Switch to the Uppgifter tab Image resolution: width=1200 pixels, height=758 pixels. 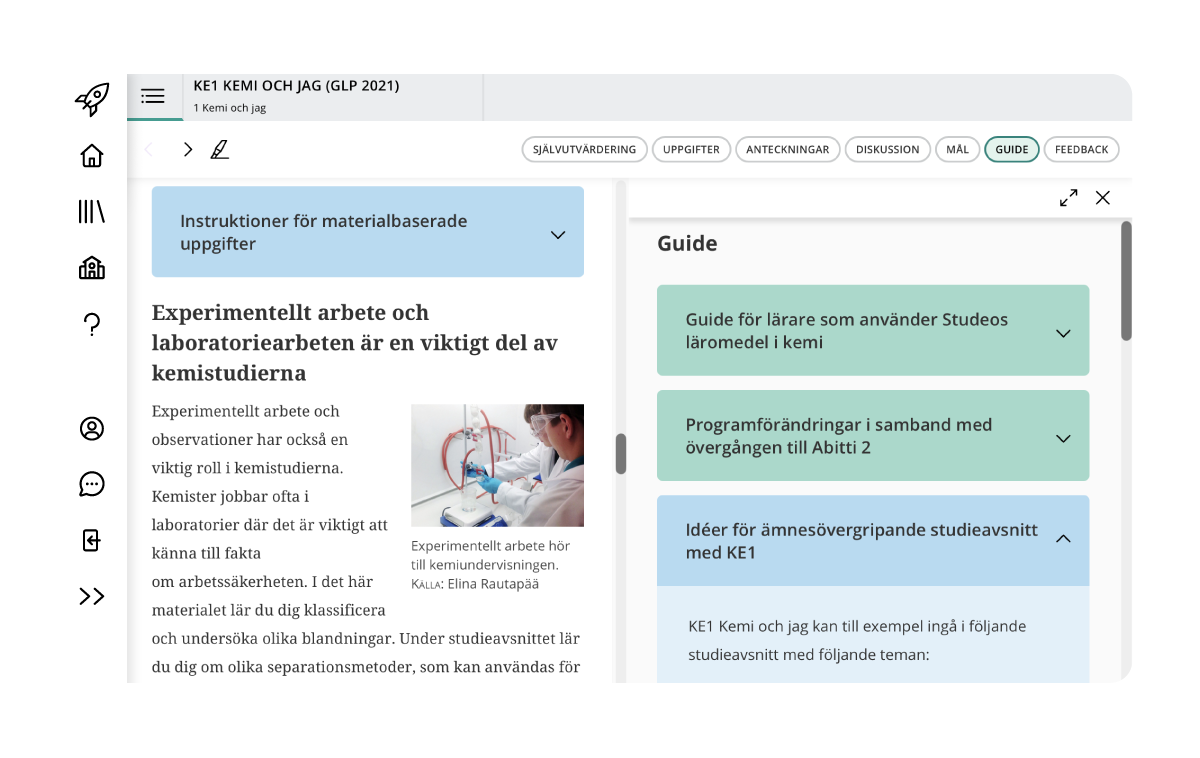click(691, 149)
